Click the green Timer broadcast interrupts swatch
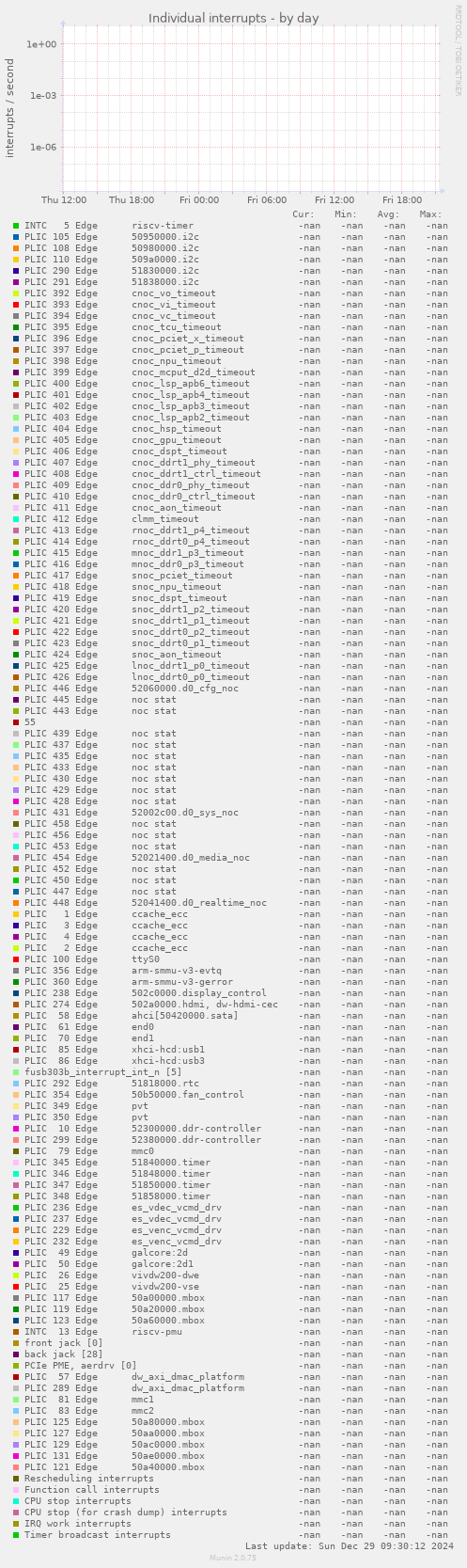Screen dimensions: 467x1568 pos(16,1535)
